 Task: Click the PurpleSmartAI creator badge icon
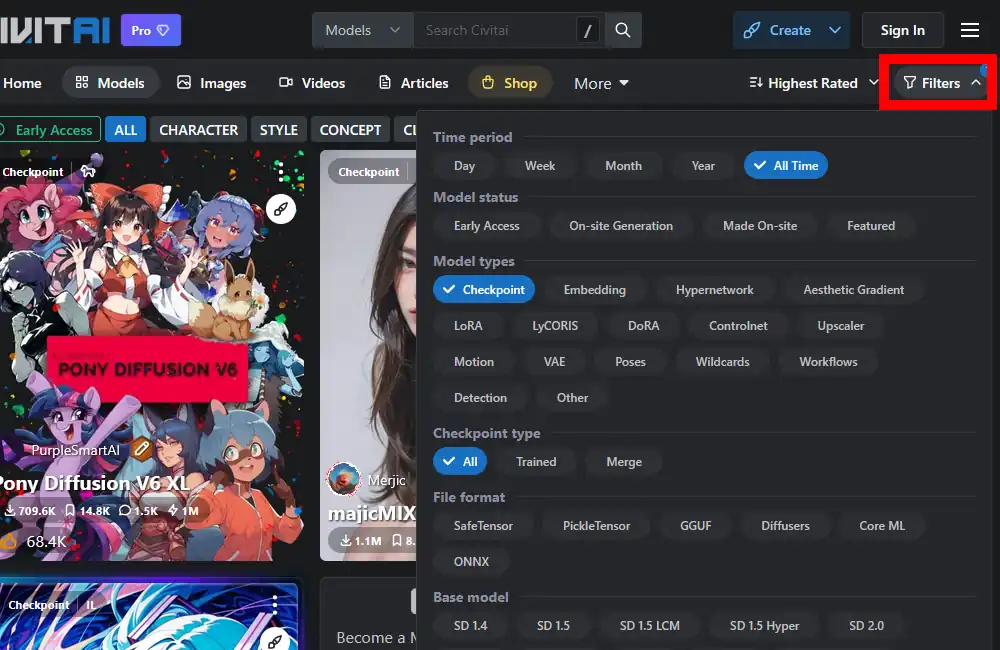[142, 449]
